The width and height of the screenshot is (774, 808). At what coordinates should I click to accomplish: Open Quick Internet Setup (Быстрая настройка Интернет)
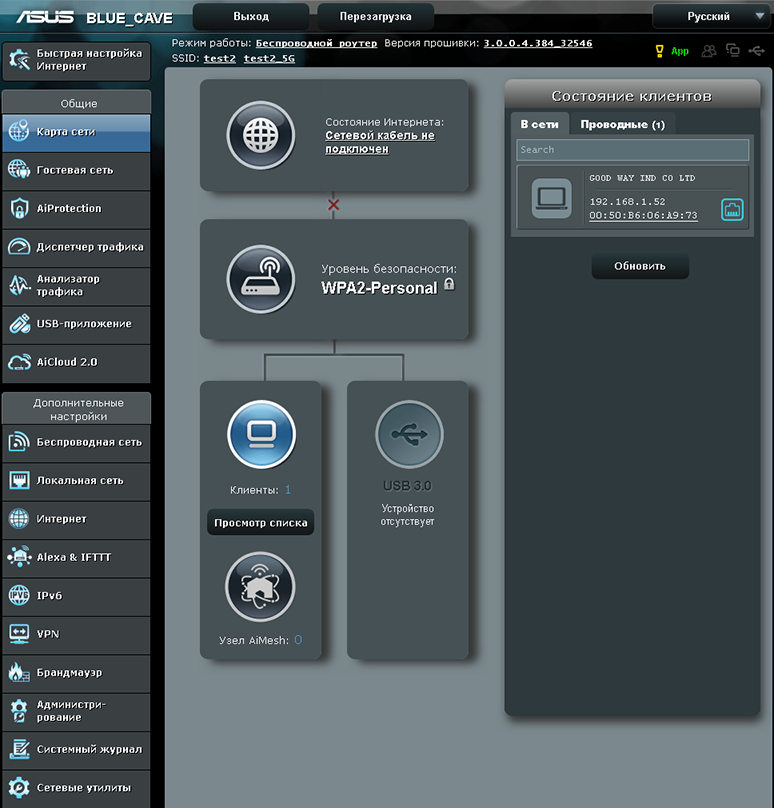tap(76, 60)
